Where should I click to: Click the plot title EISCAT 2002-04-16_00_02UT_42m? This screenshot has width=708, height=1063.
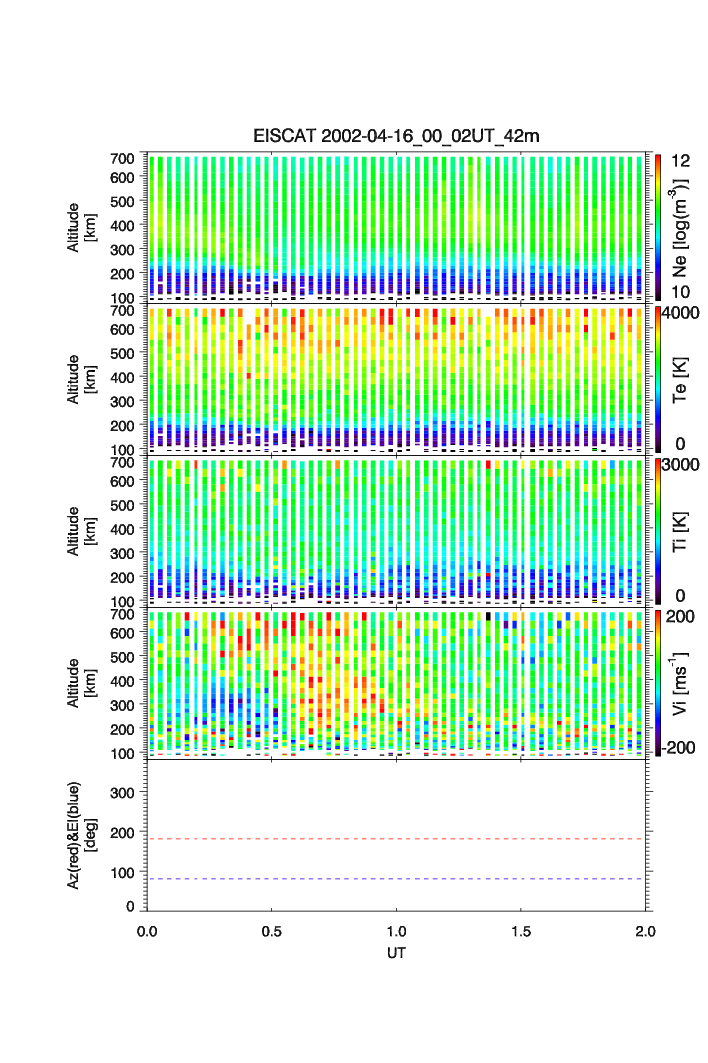396,136
